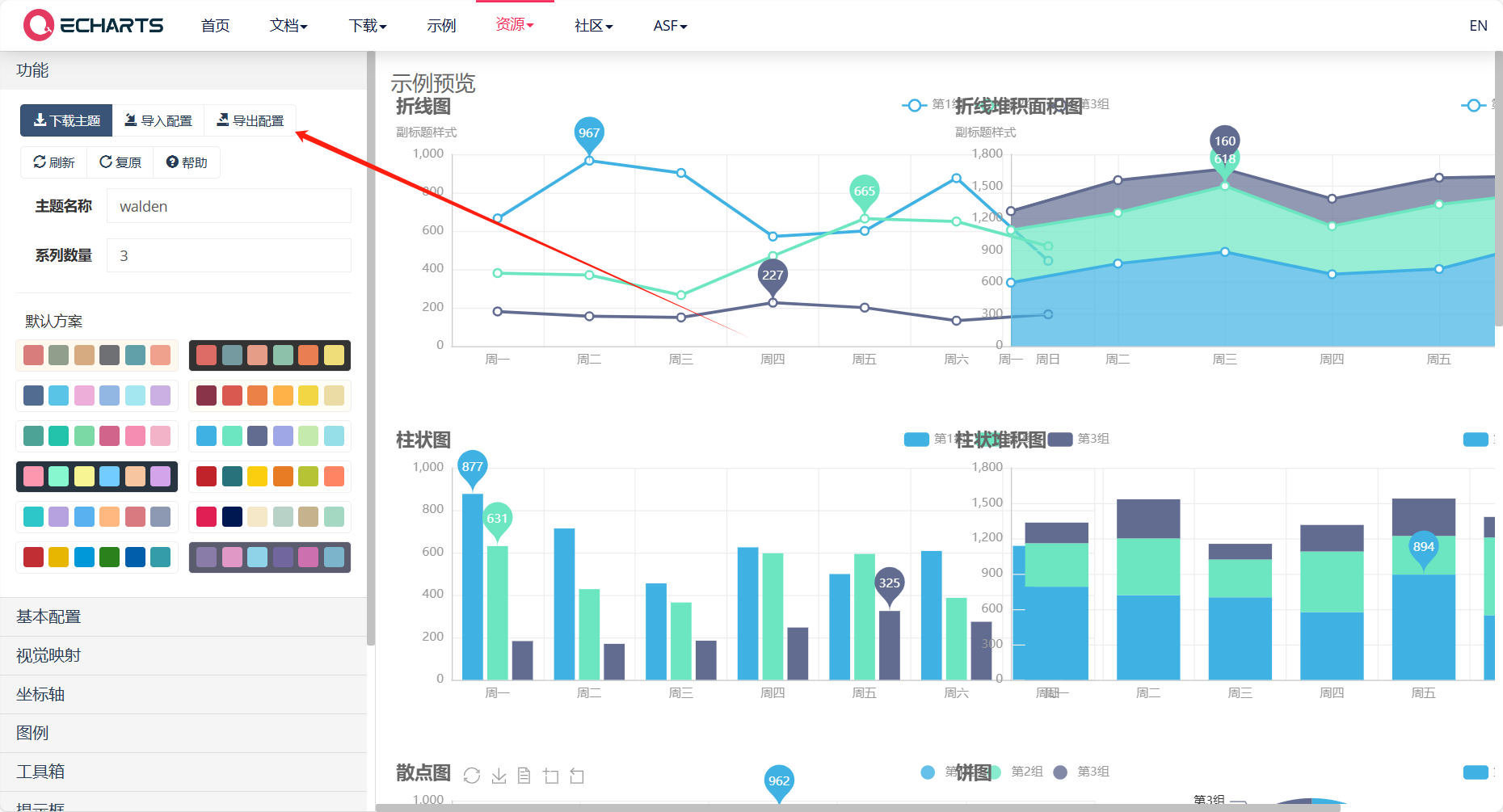1503x812 pixels.
Task: Select the dark navy pastel color scheme
Action: (x=97, y=477)
